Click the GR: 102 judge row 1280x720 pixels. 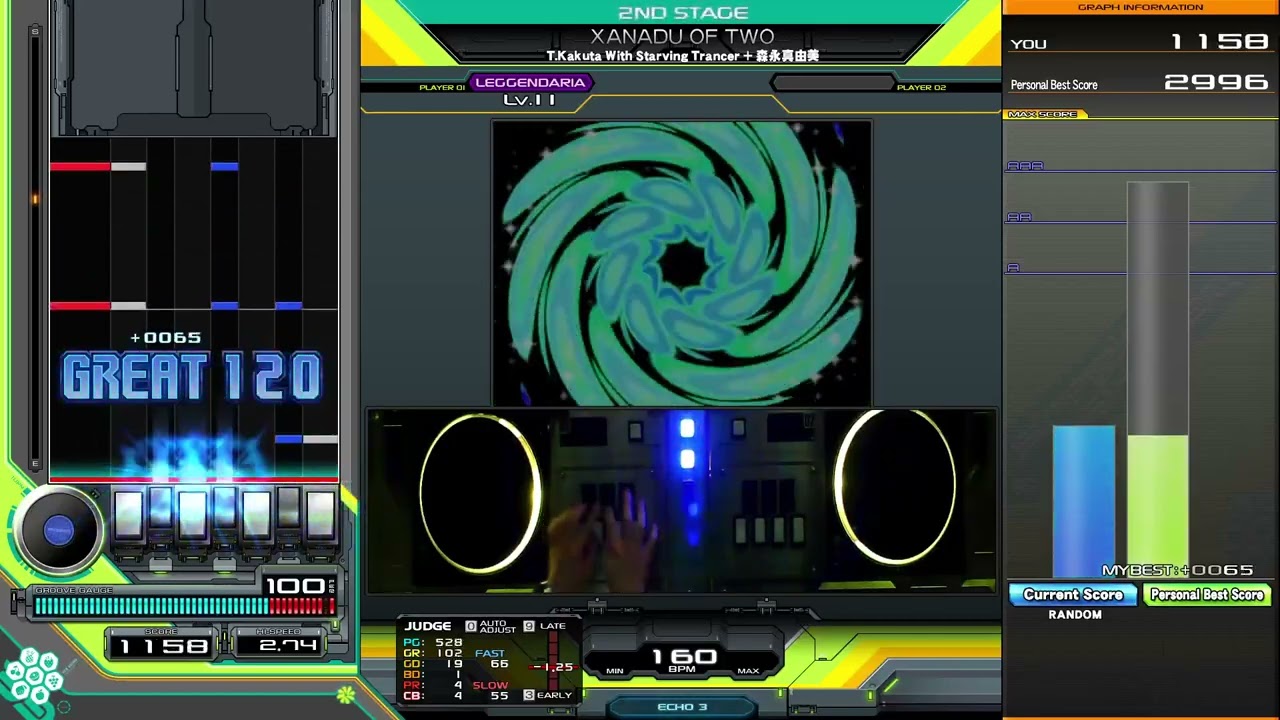click(x=433, y=654)
